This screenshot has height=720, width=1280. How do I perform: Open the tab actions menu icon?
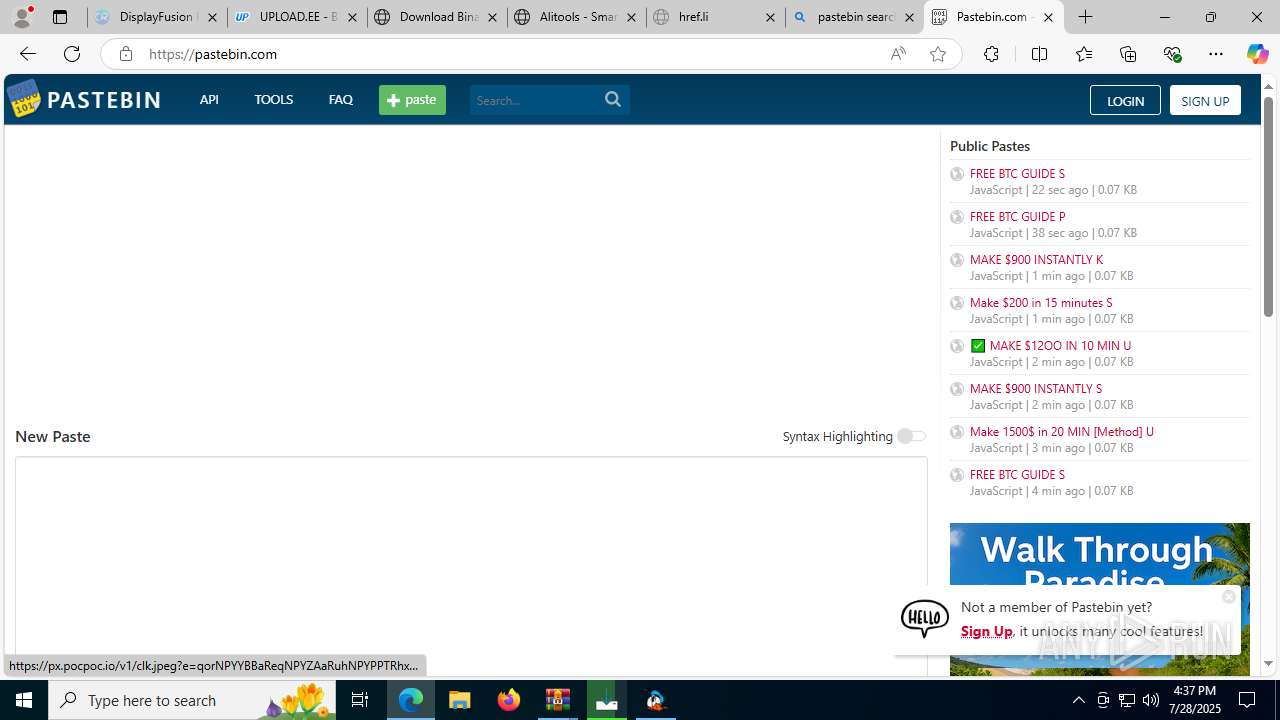(x=60, y=17)
